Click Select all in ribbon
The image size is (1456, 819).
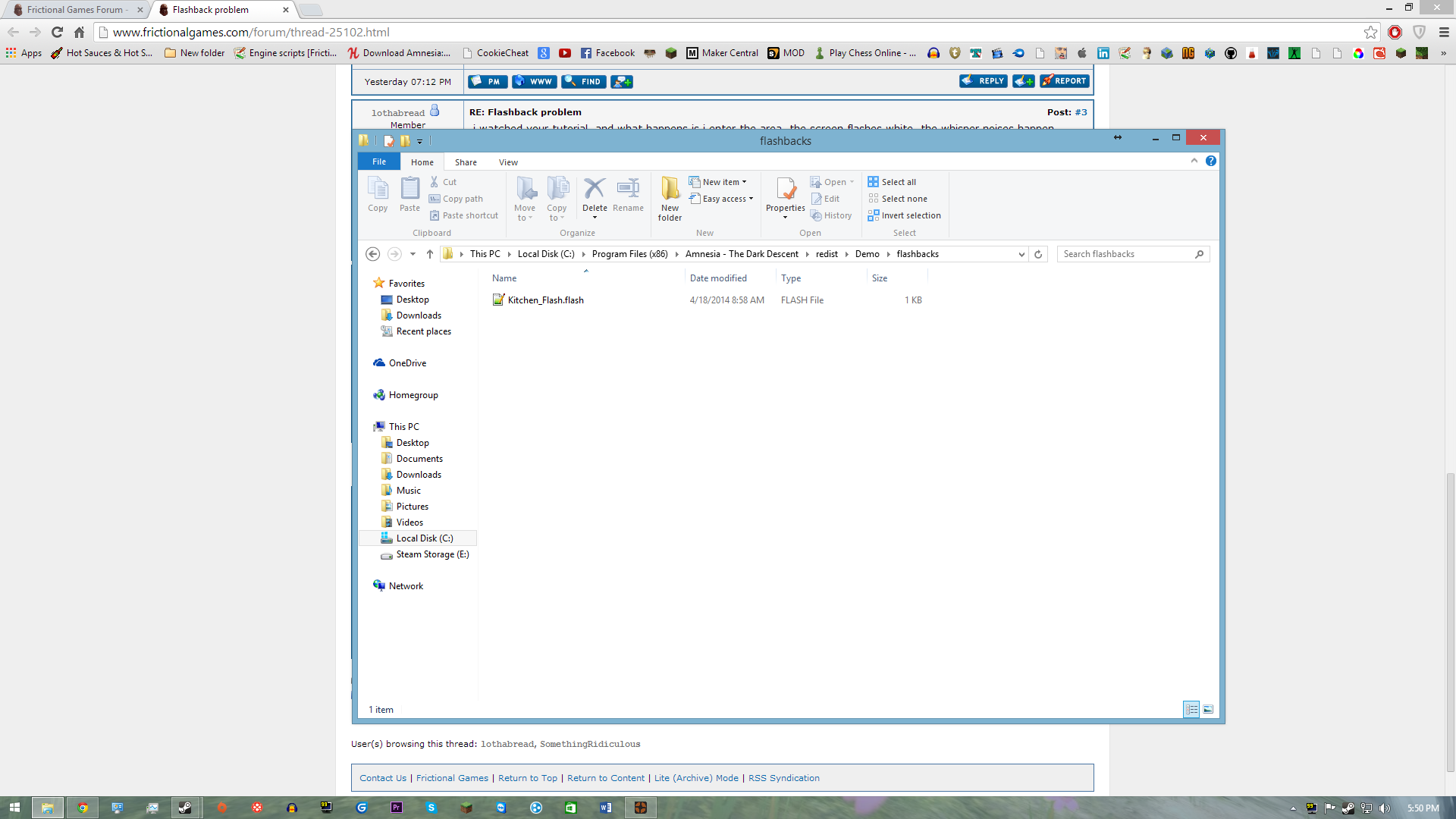(893, 182)
